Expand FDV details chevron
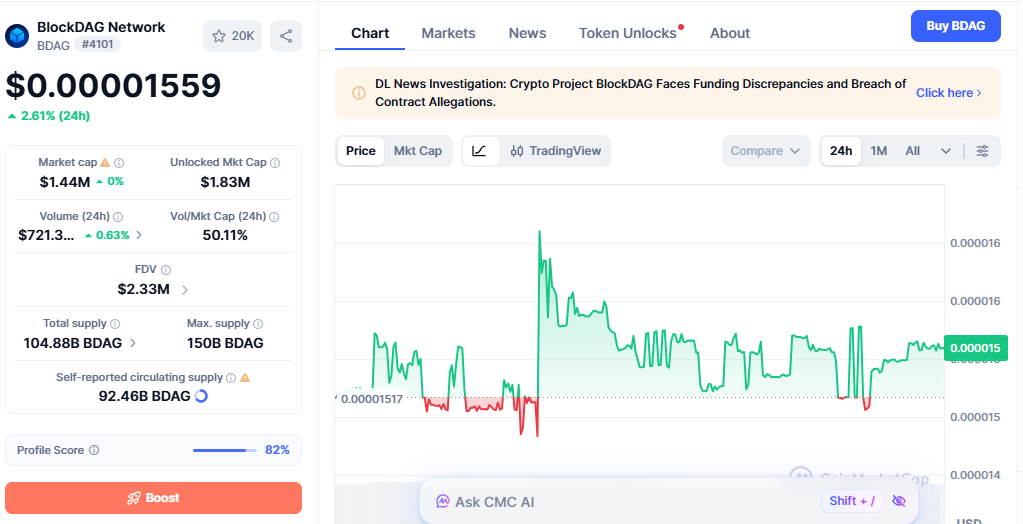 (x=185, y=289)
